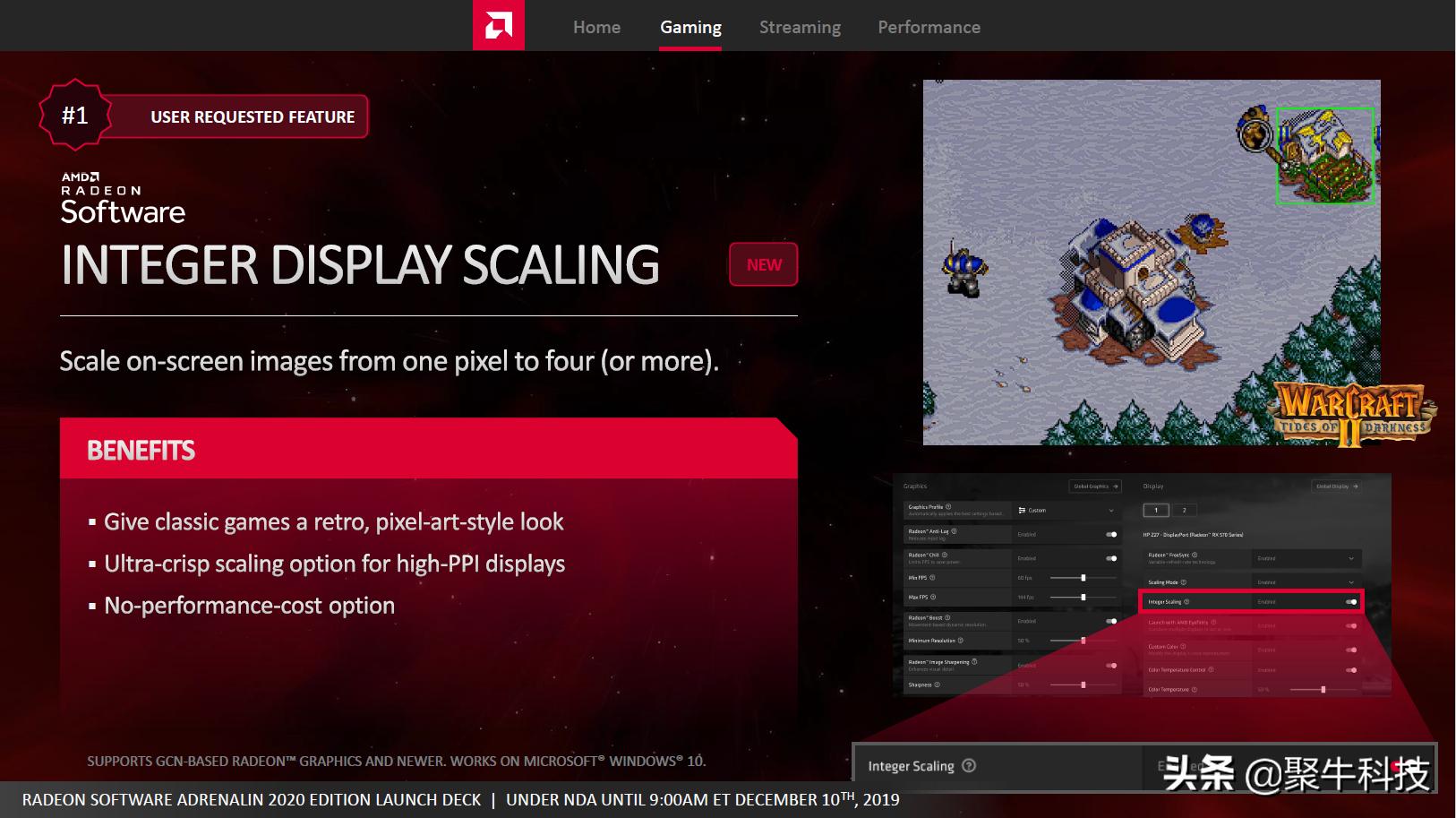Click help icon next to Radeon Anti-Lag

[x=954, y=531]
